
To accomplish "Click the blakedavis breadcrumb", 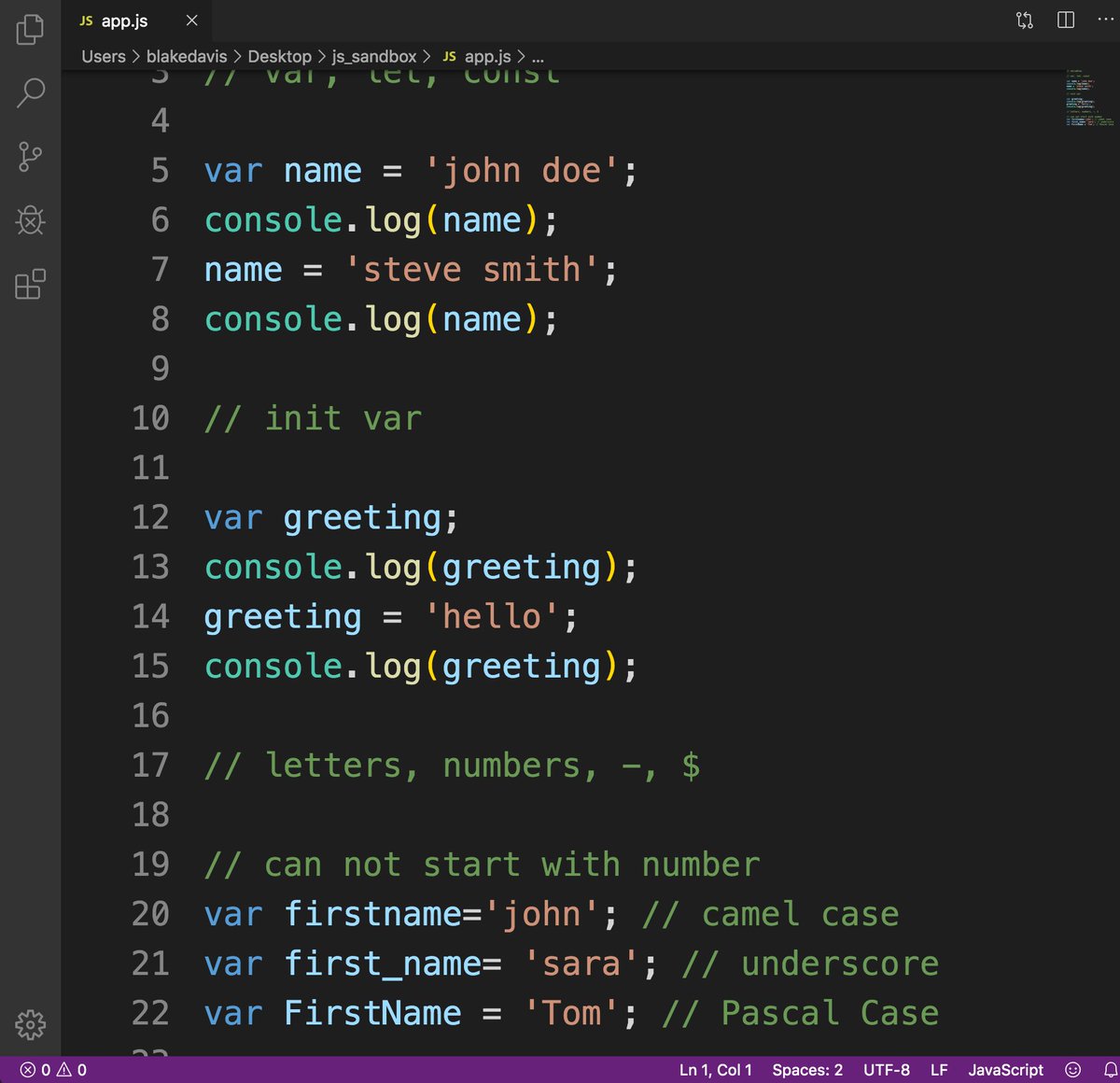I will (x=187, y=56).
